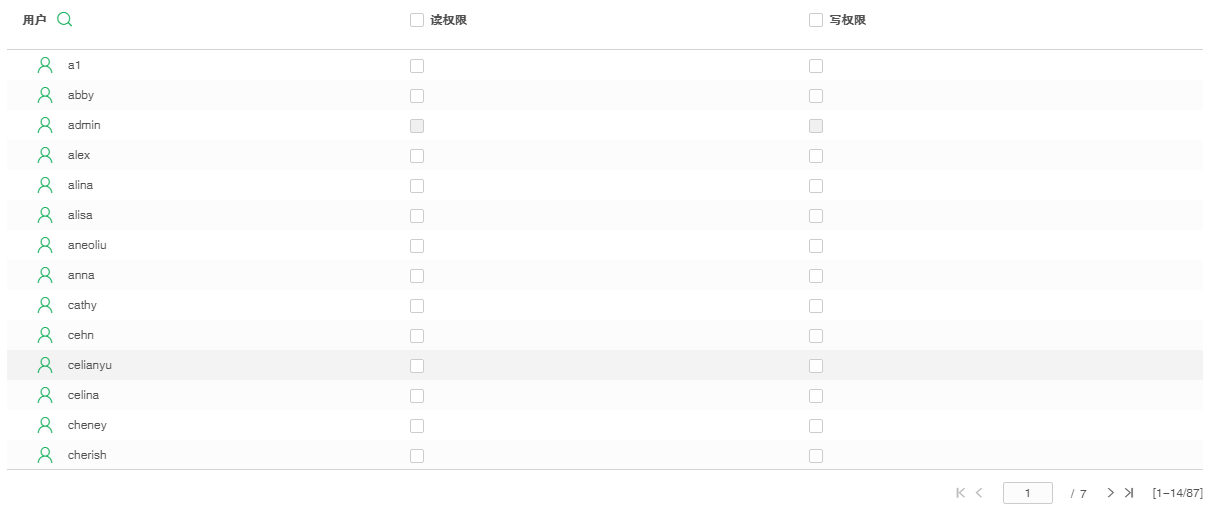
Task: Go to the first page arrow
Action: (961, 493)
